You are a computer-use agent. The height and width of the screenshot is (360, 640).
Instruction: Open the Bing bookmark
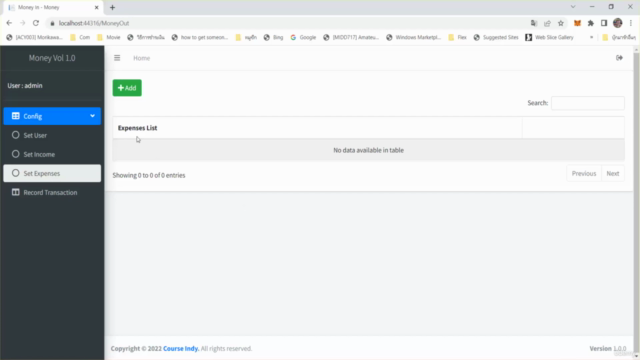pyautogui.click(x=273, y=37)
